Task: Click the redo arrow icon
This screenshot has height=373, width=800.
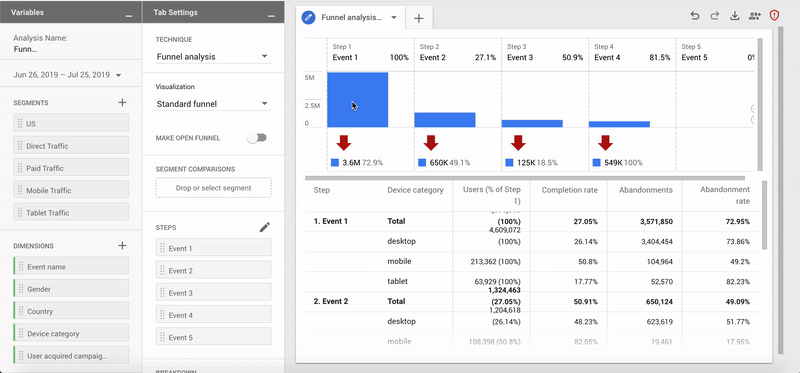Action: coord(714,16)
